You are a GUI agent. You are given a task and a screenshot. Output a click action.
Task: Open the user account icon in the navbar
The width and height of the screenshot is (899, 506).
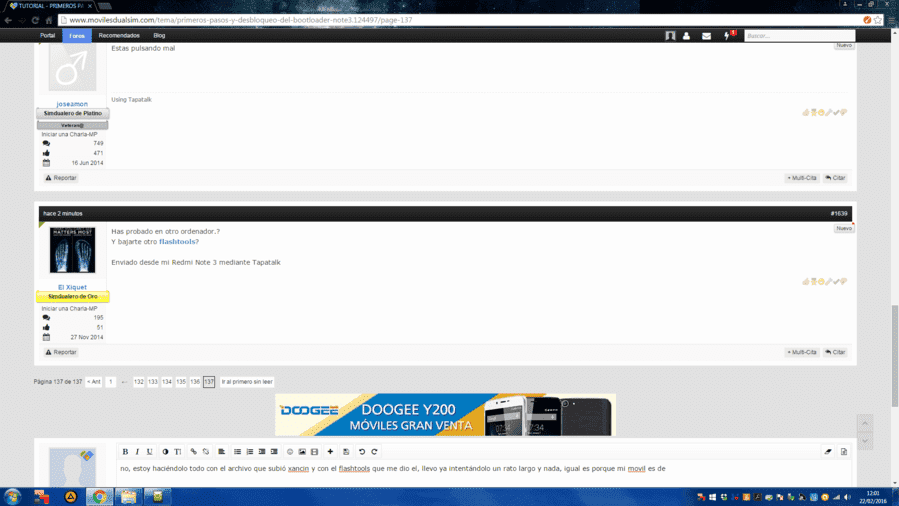[x=686, y=36]
